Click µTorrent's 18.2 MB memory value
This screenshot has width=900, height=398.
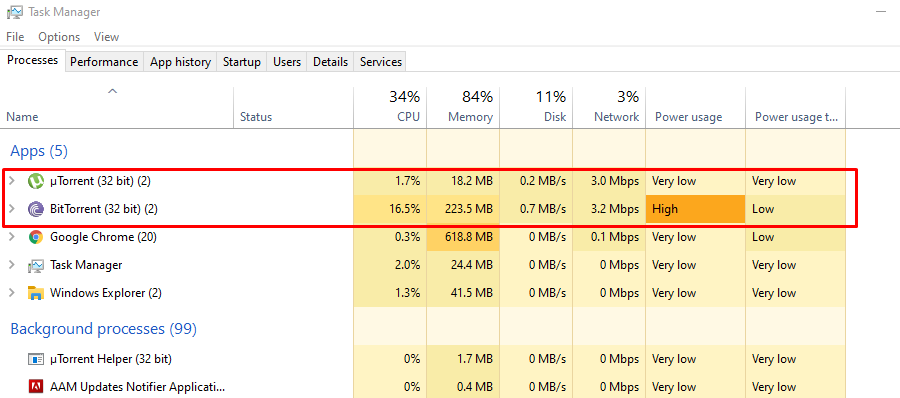[472, 181]
